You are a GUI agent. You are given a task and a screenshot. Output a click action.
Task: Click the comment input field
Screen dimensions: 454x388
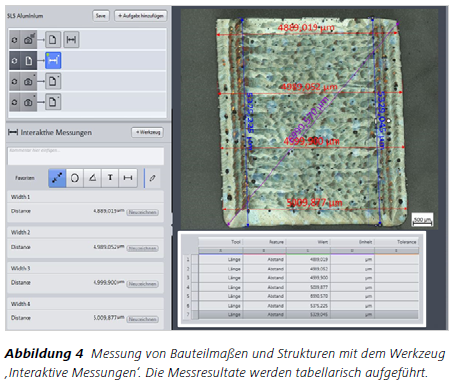tap(86, 156)
